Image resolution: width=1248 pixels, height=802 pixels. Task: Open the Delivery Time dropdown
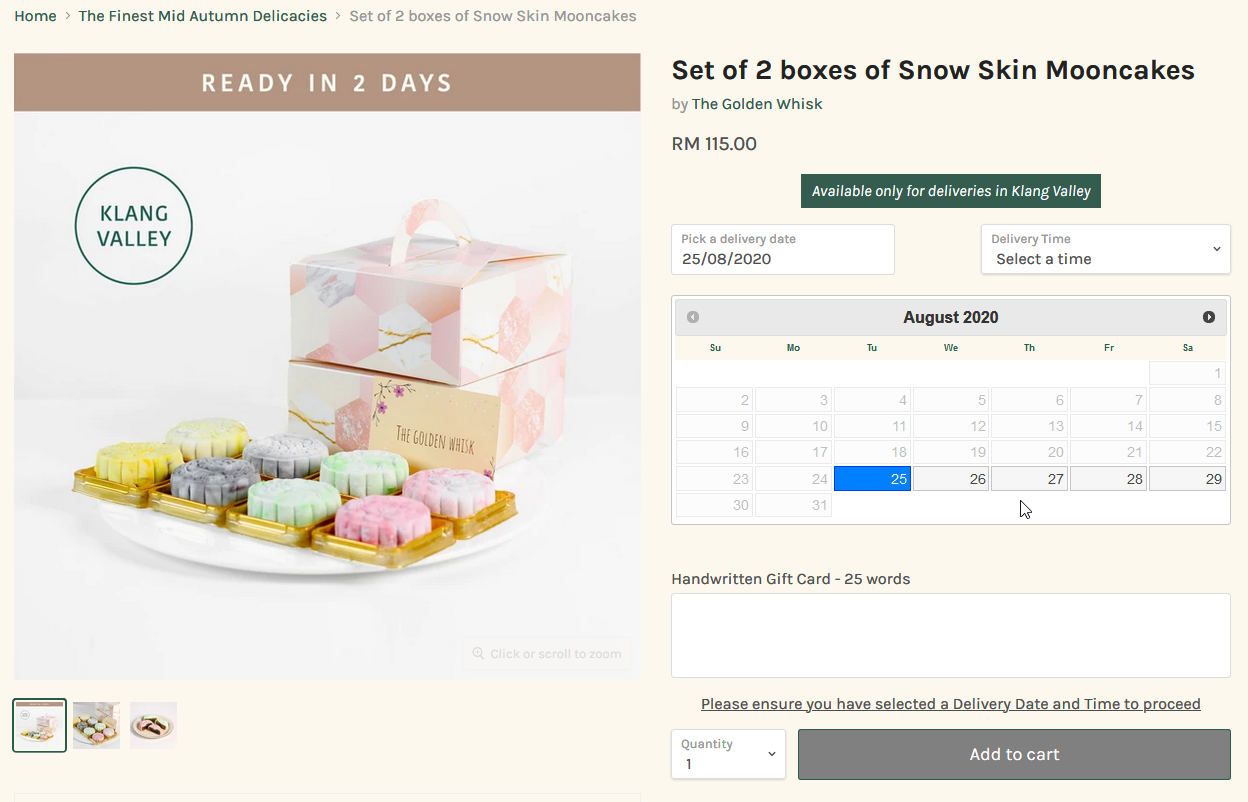[x=1105, y=249]
